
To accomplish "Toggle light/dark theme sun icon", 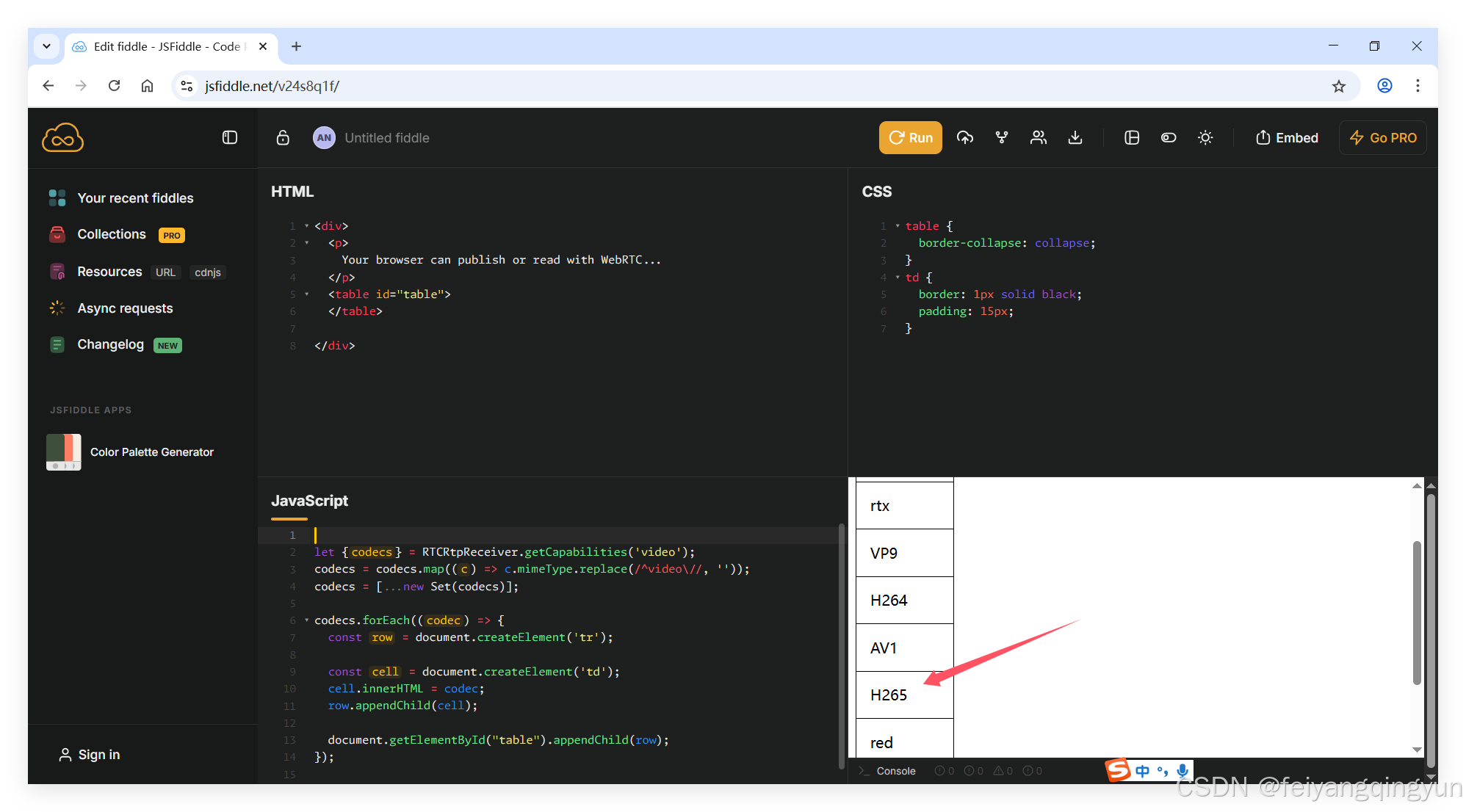I will tap(1205, 138).
